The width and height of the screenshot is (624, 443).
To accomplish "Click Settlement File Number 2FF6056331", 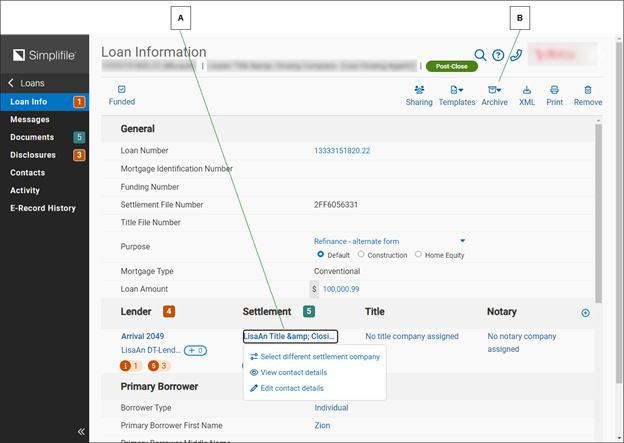I will (x=336, y=205).
